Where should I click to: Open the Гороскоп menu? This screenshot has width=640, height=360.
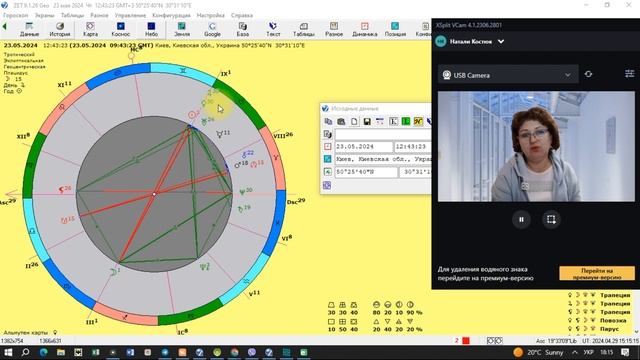click(16, 15)
